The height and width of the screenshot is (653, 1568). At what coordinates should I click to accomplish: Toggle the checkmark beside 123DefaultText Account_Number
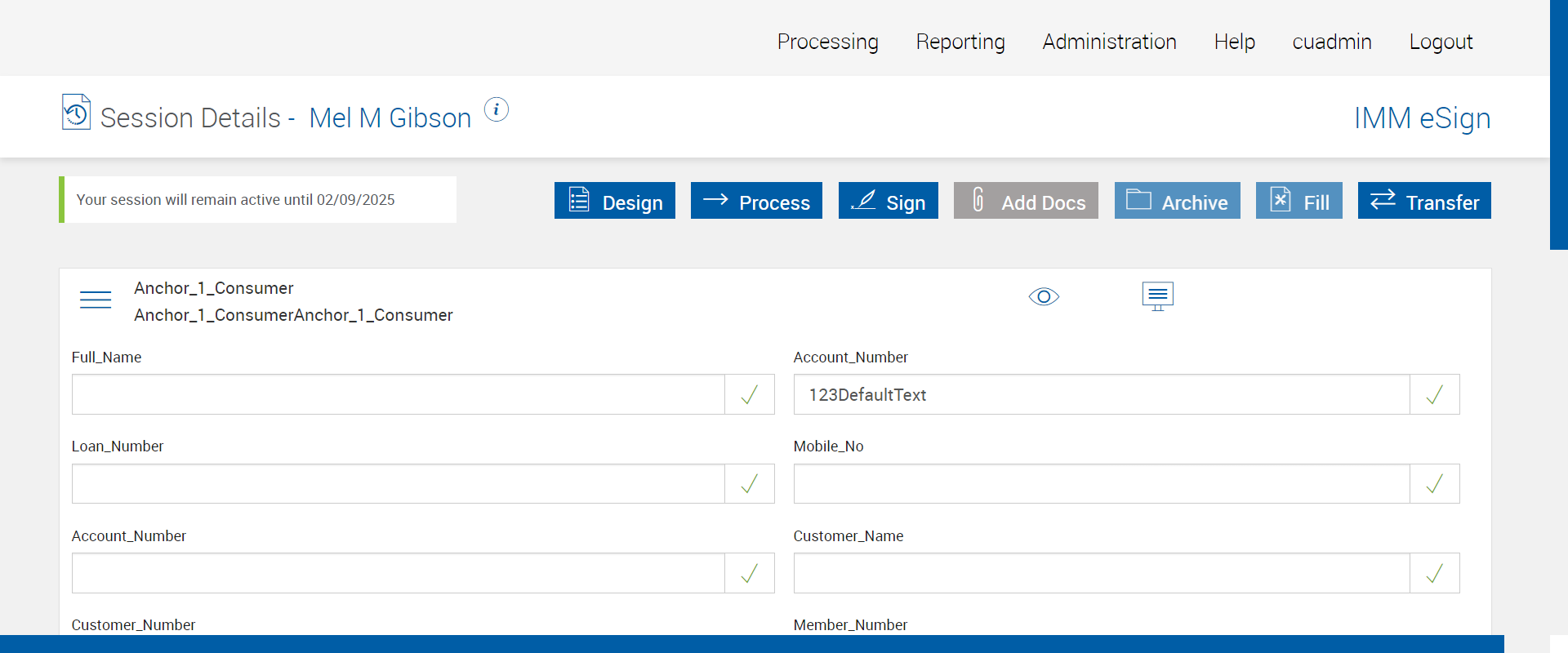click(x=1434, y=395)
